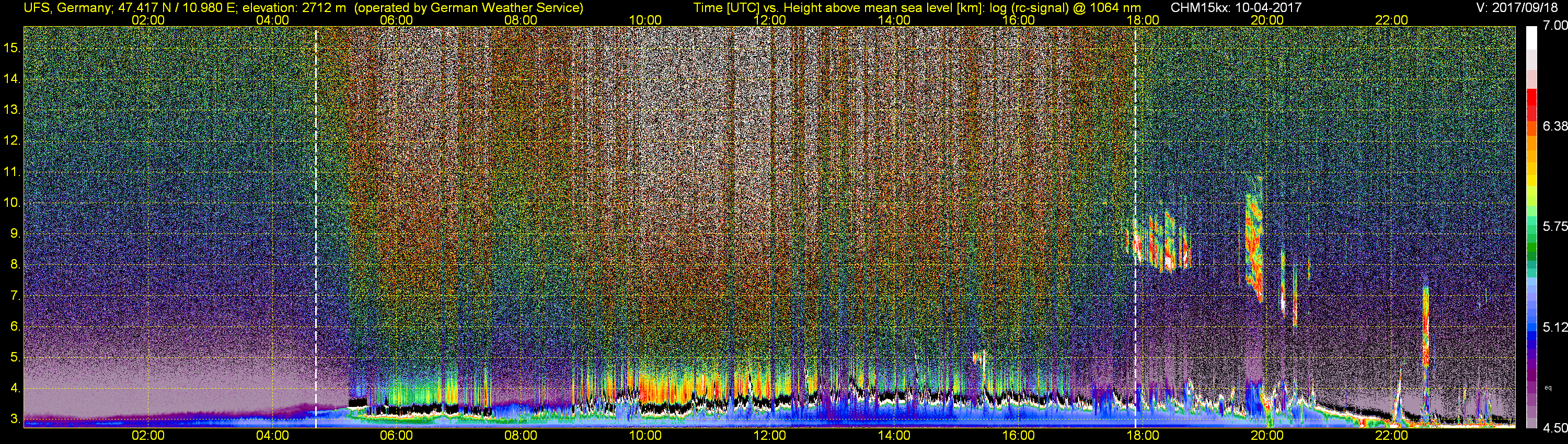Click the height label '15.' on the vertical axis
Screen dimensions: 1568x444
click(12, 48)
